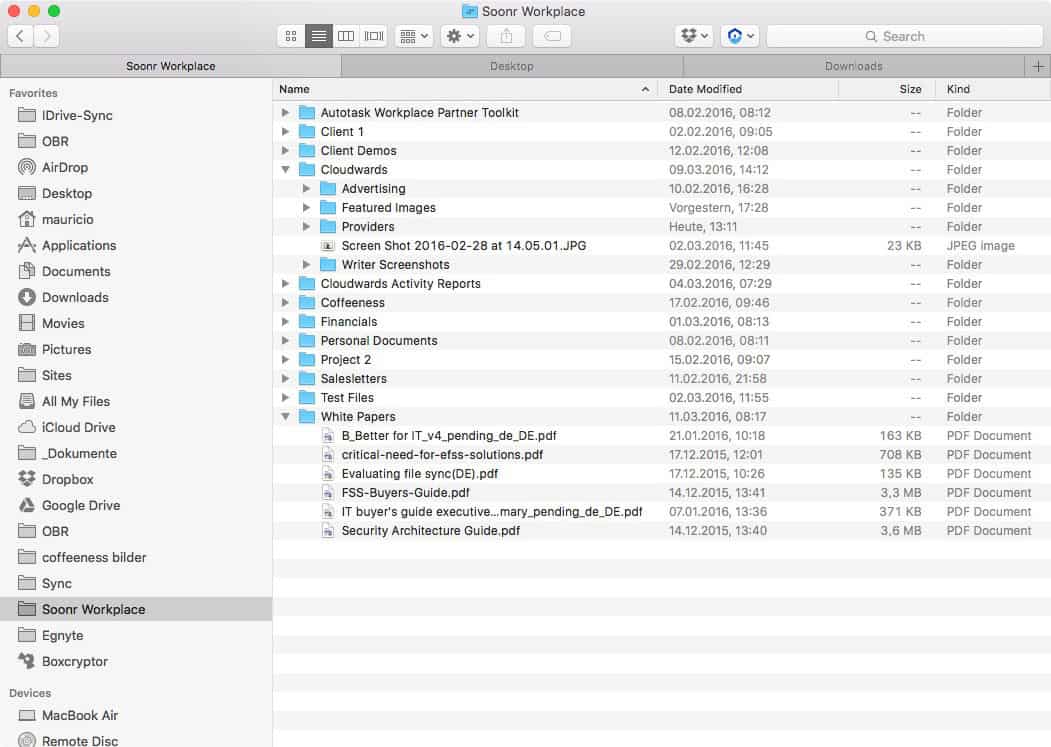1051x747 pixels.
Task: Expand the Coffeeness folder
Action: coord(286,302)
